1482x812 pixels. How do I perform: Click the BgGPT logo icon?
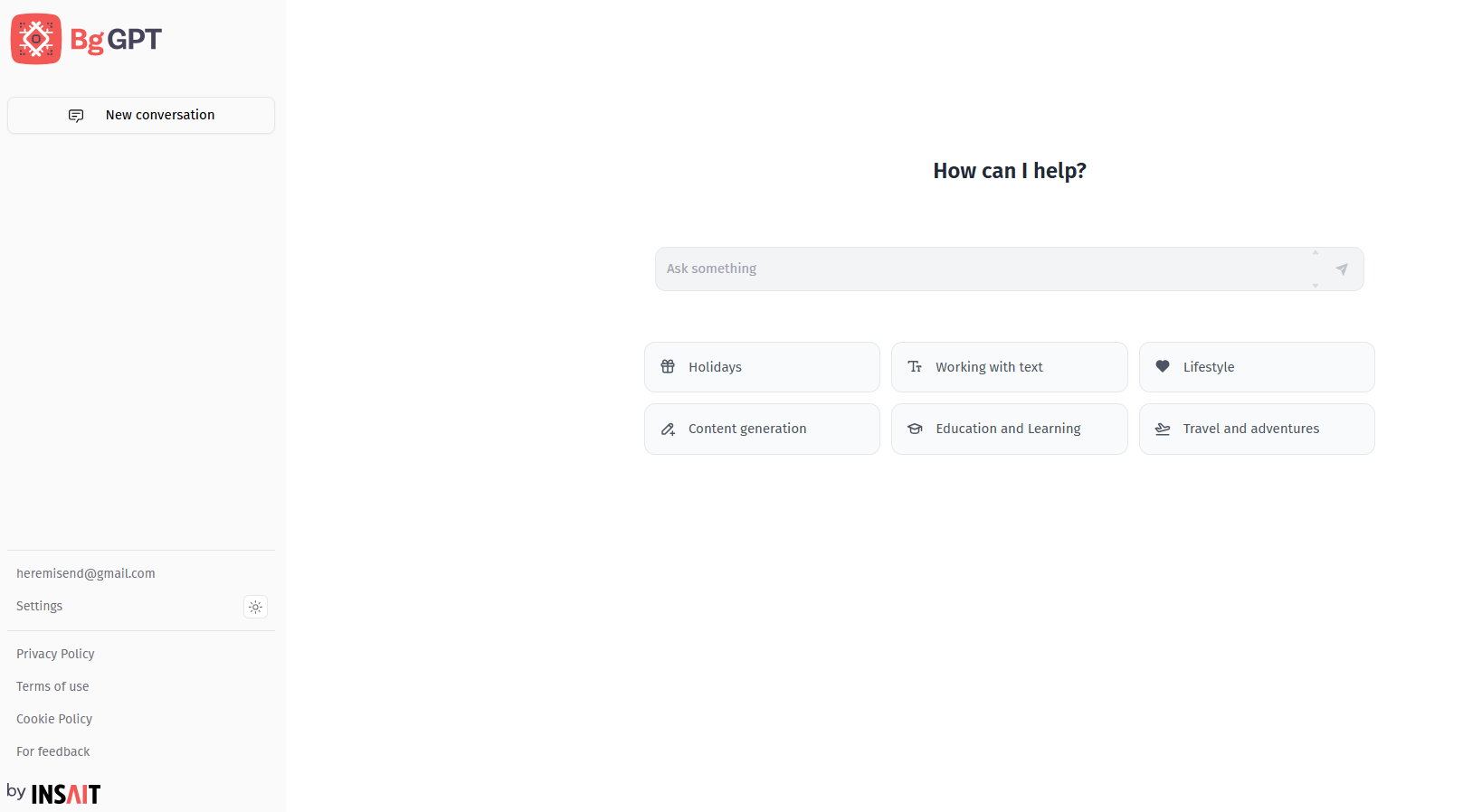[36, 39]
